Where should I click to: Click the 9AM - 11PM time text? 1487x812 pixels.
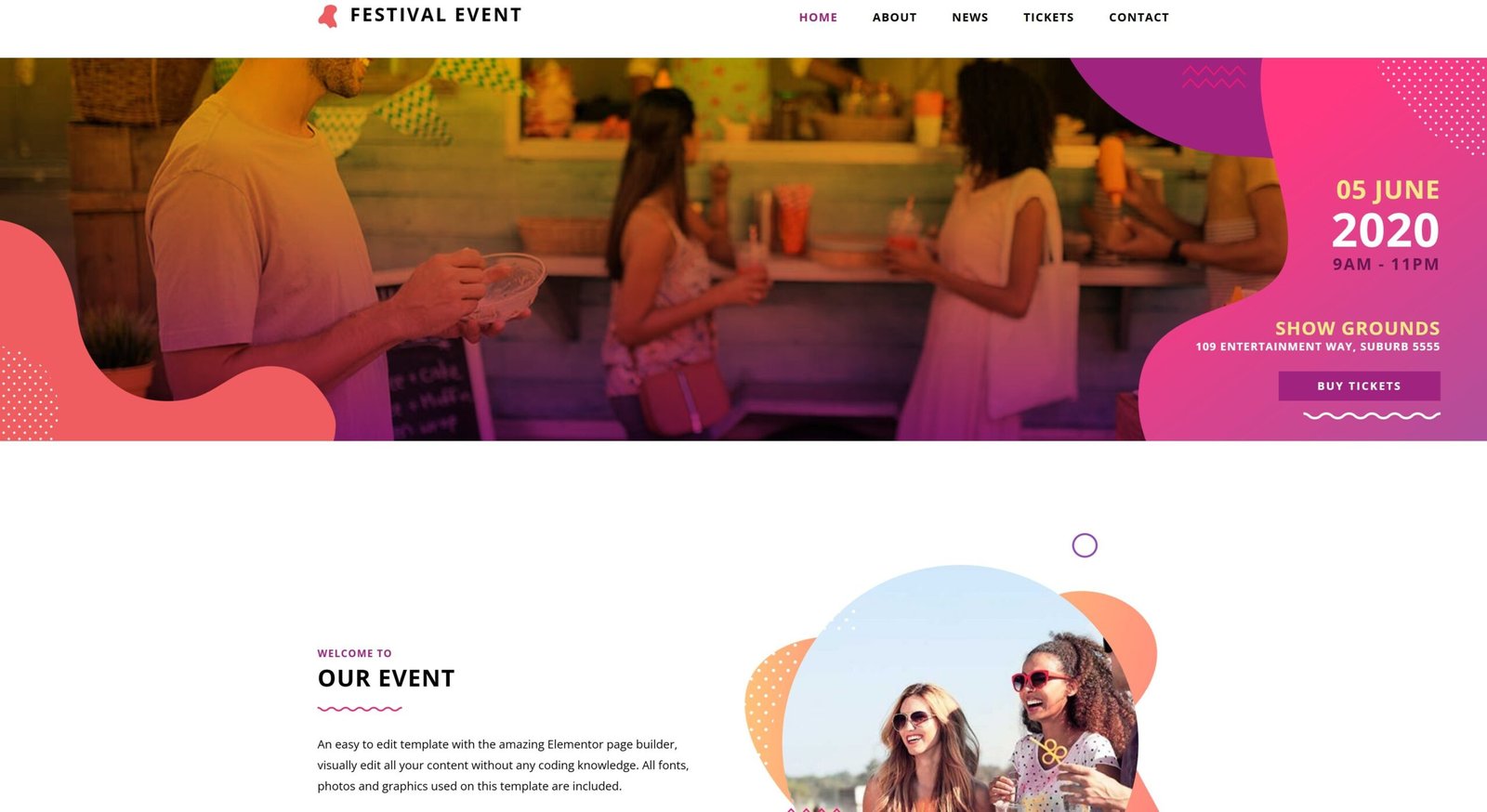pyautogui.click(x=1386, y=264)
